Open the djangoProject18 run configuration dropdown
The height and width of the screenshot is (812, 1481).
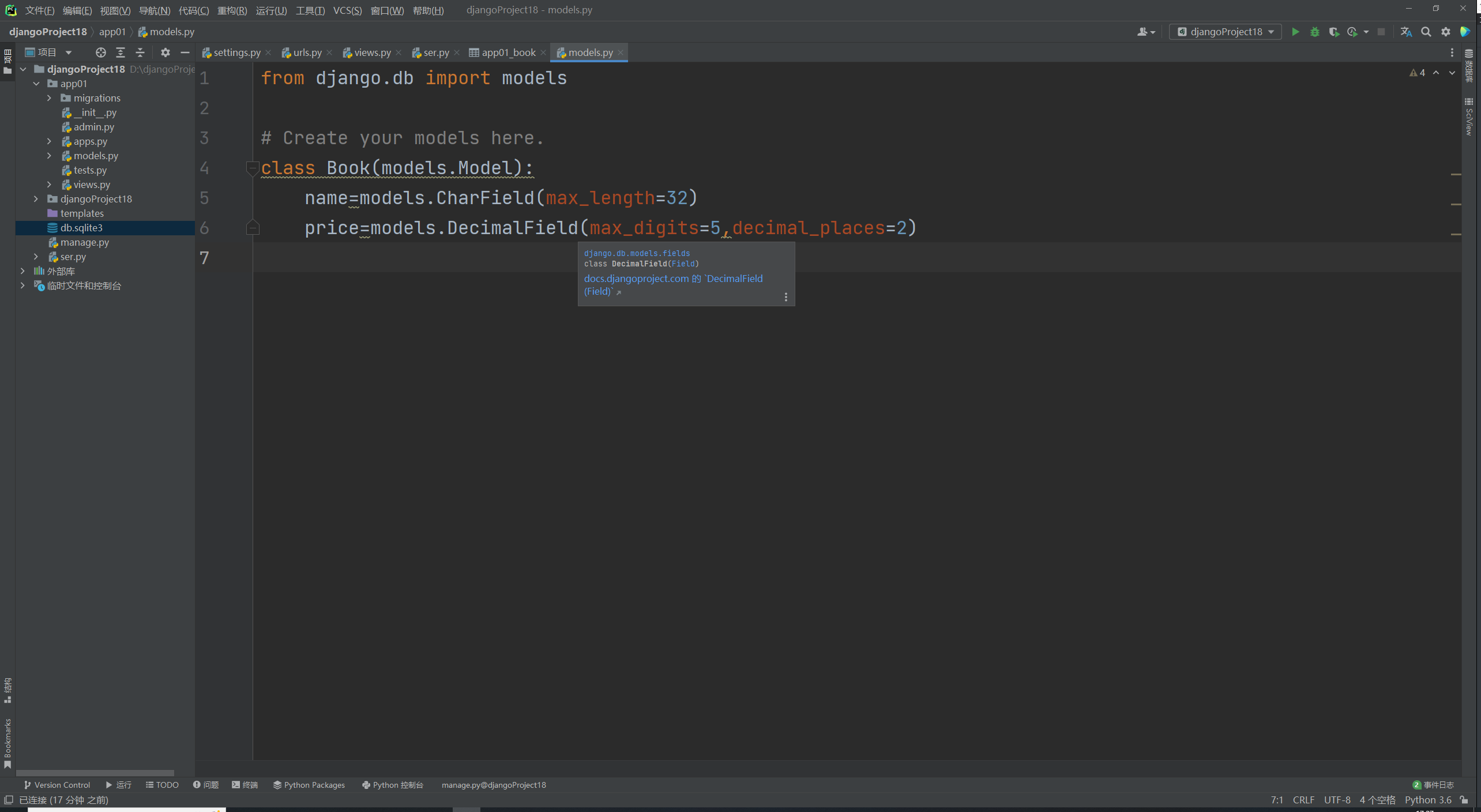point(1225,32)
